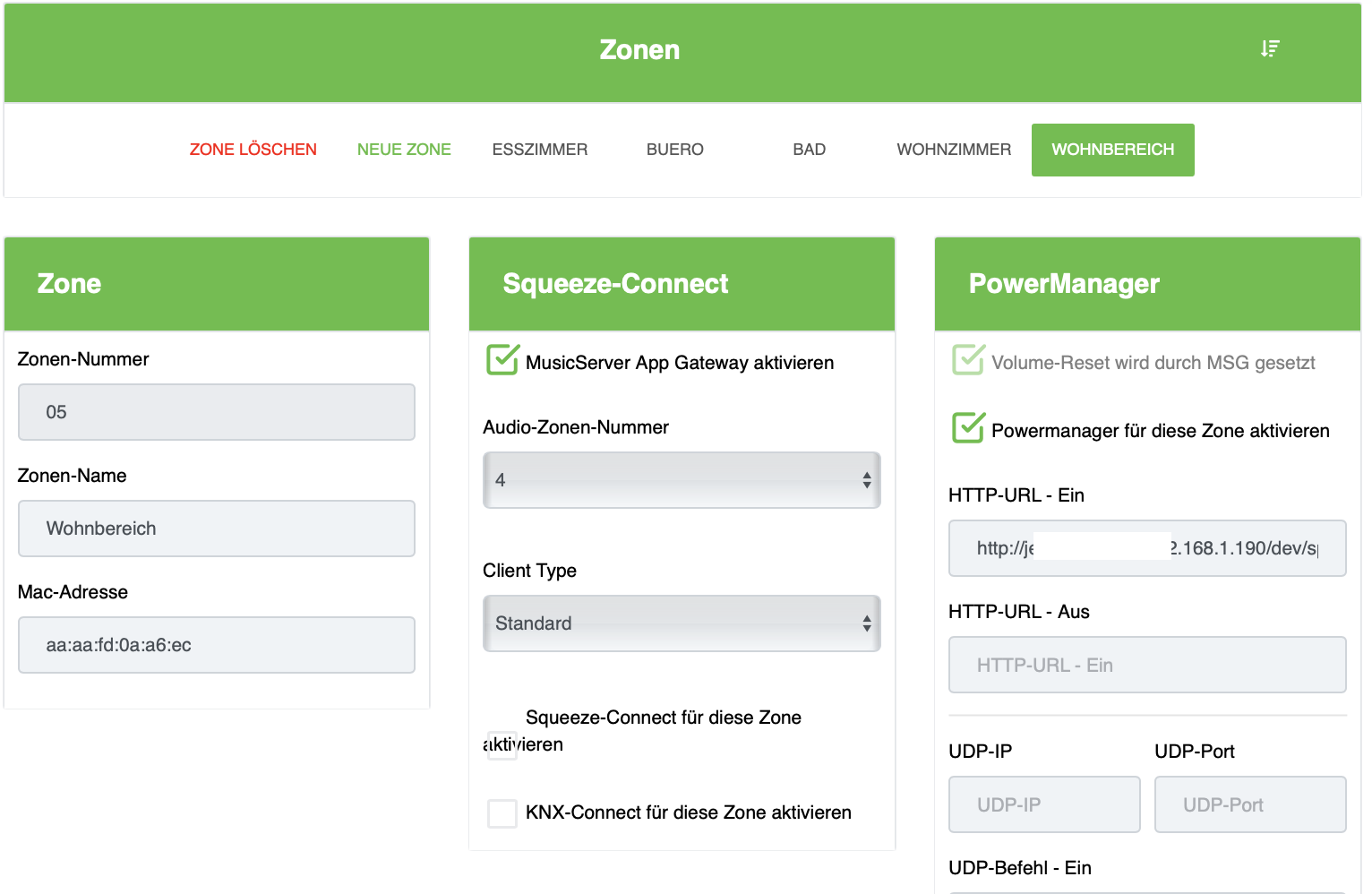The width and height of the screenshot is (1372, 894).
Task: Click NEUE ZONE to add zone
Action: 404,150
